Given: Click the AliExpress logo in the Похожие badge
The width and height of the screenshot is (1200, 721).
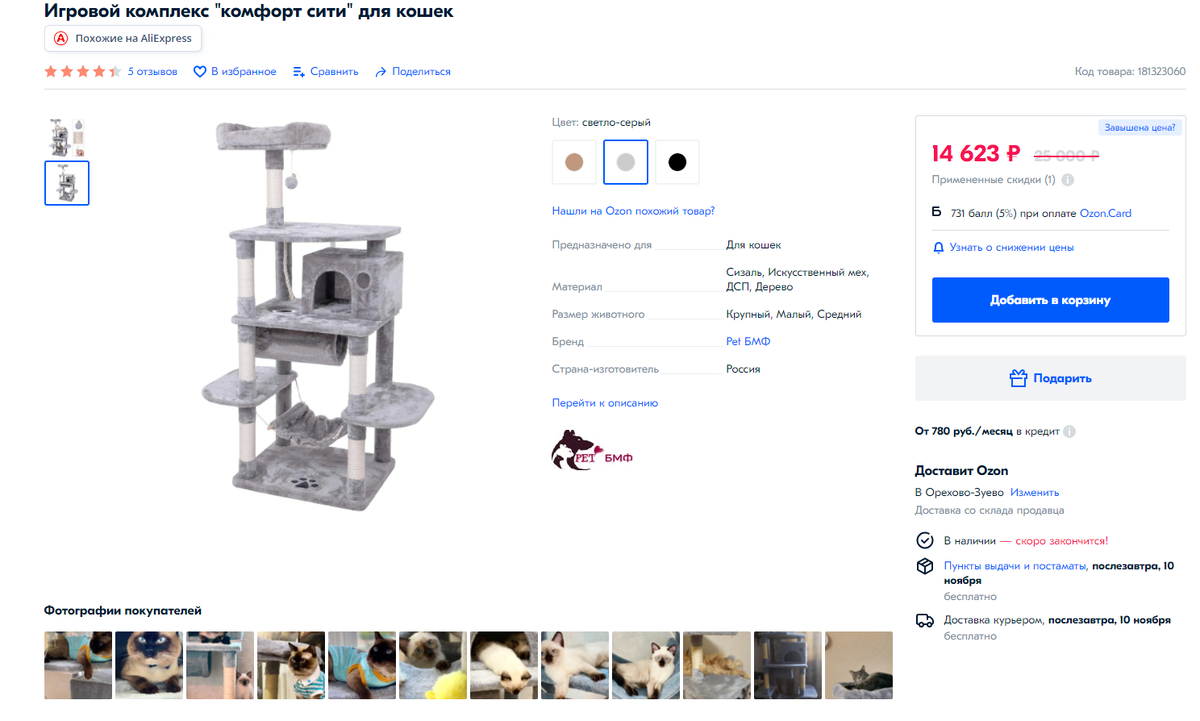Looking at the screenshot, I should point(61,38).
